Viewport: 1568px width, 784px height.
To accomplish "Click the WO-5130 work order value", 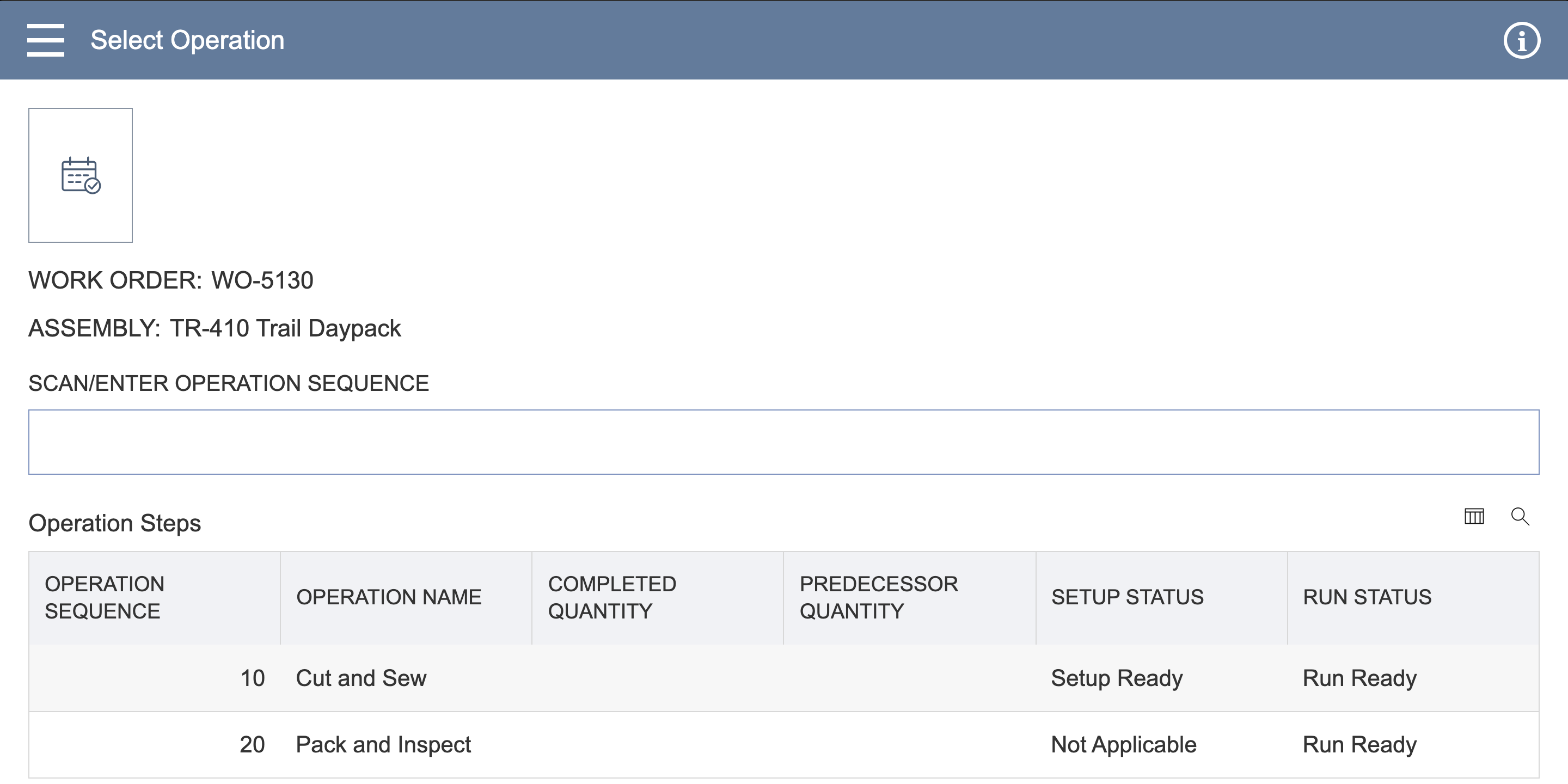I will pyautogui.click(x=262, y=280).
